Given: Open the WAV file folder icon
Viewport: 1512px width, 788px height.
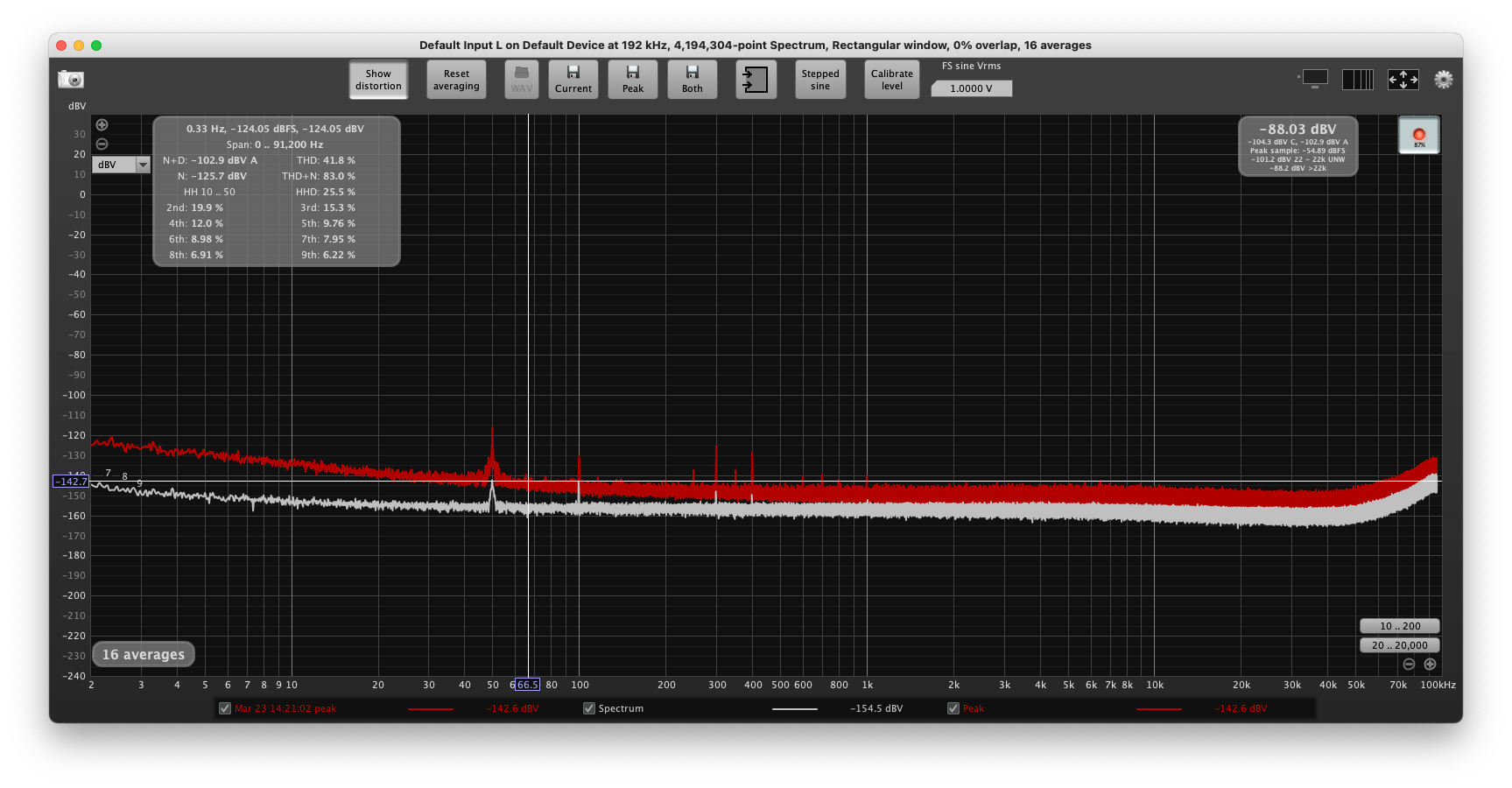Looking at the screenshot, I should pos(522,80).
